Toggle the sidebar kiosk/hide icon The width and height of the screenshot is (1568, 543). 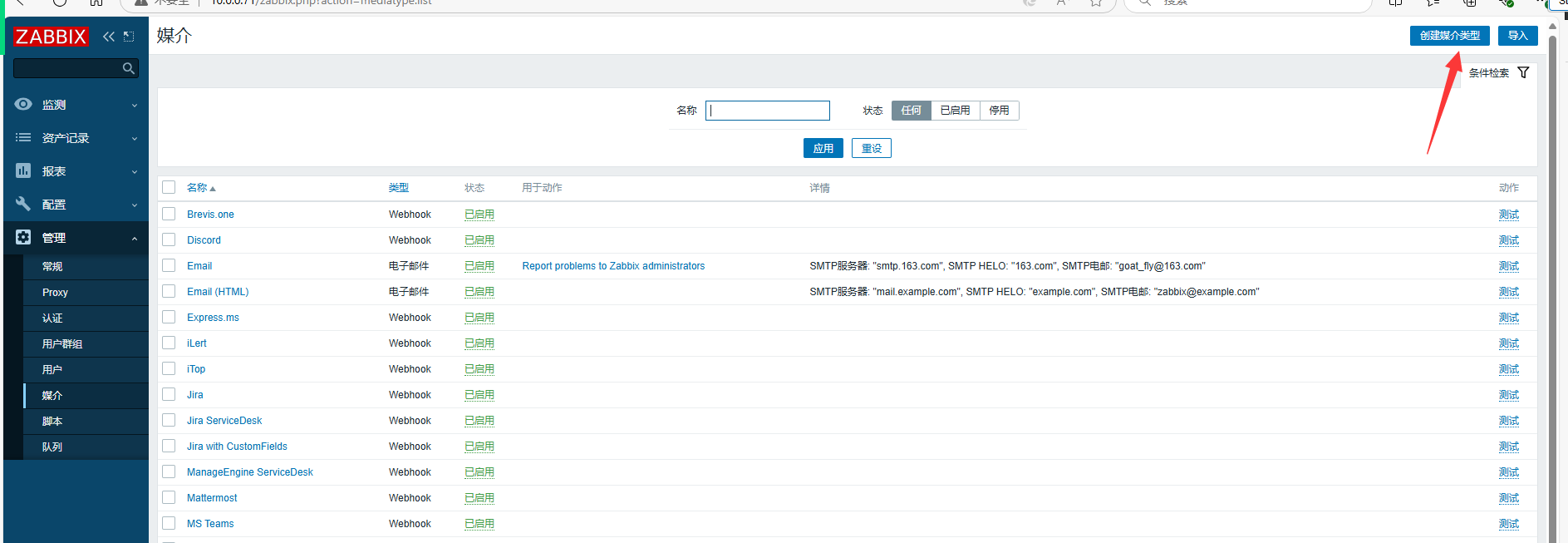coord(129,37)
